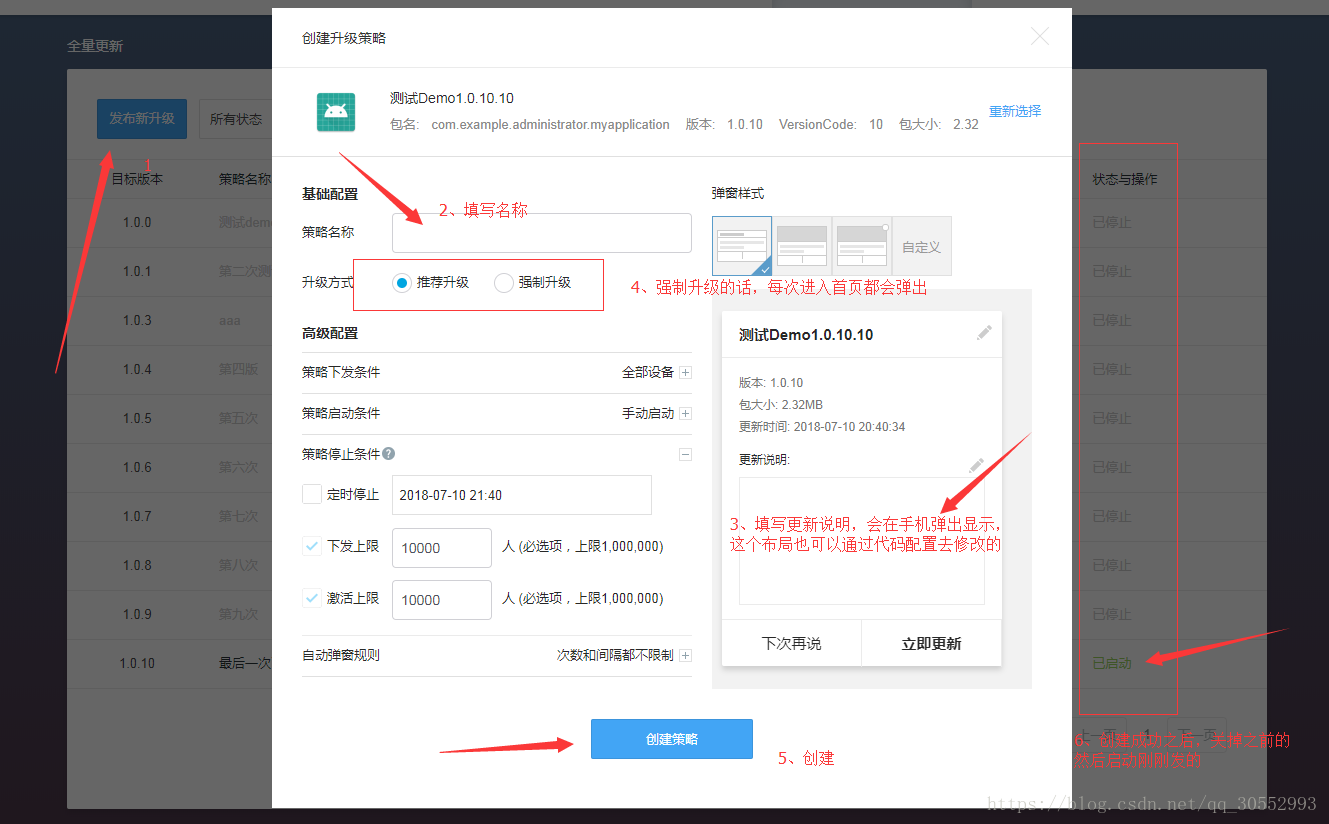Click version 1.0.3 row in background table

pos(137,320)
